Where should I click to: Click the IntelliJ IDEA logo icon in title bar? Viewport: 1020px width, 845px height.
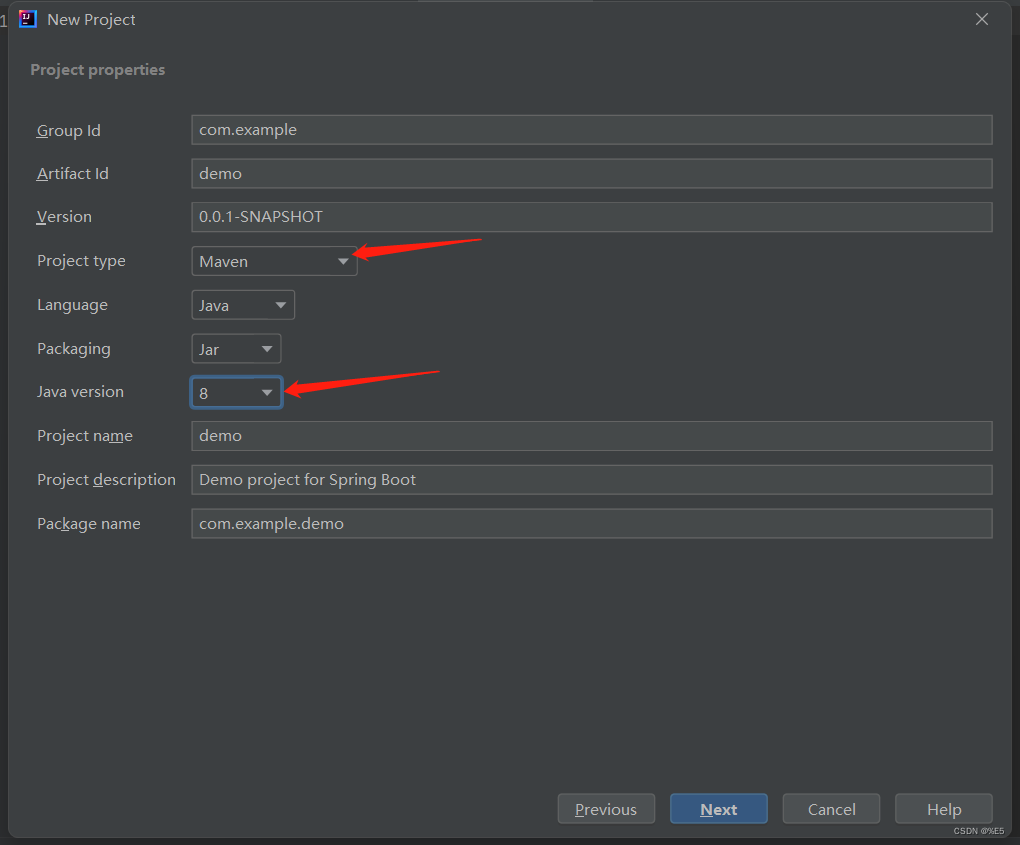(28, 20)
